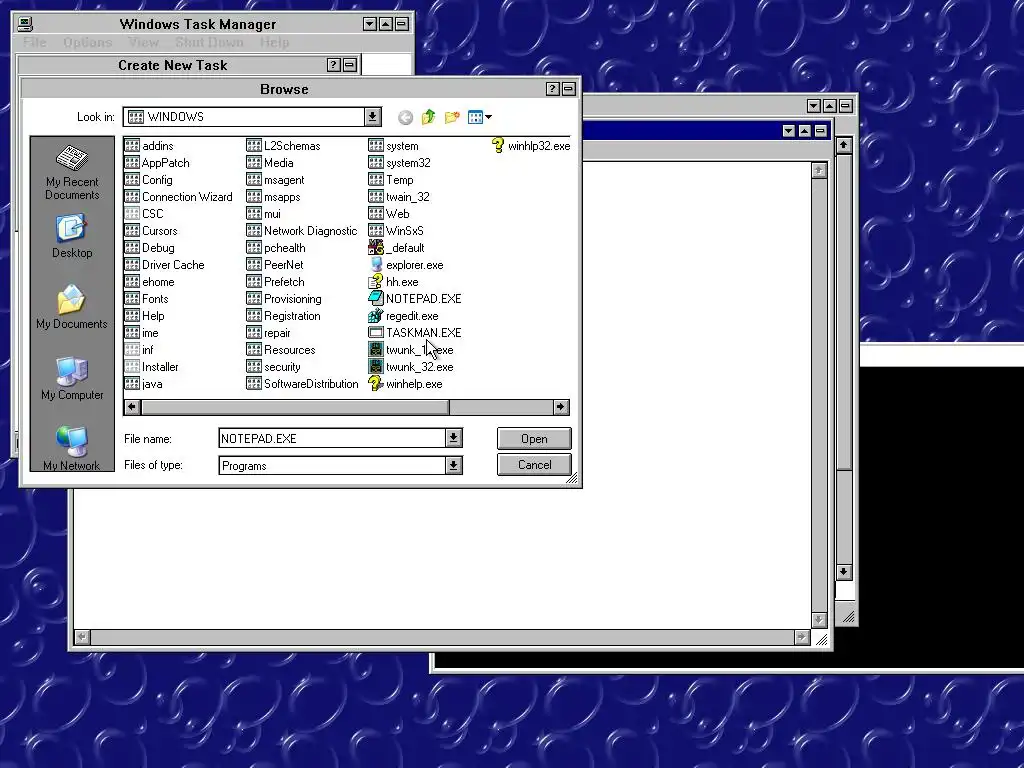Click the Back navigation icon
Image resolution: width=1024 pixels, height=768 pixels.
(406, 118)
